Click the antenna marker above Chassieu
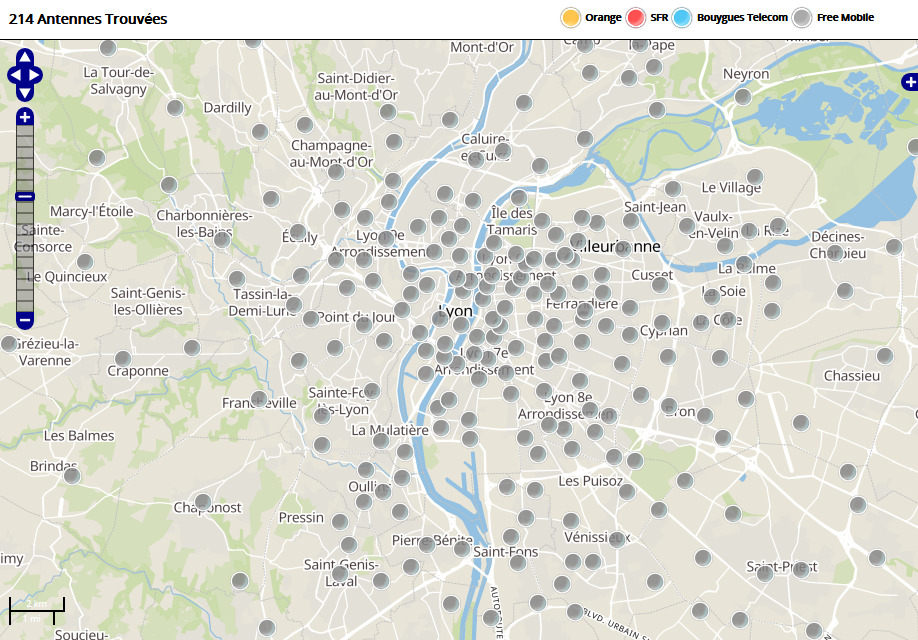Viewport: 918px width, 640px height. click(884, 355)
